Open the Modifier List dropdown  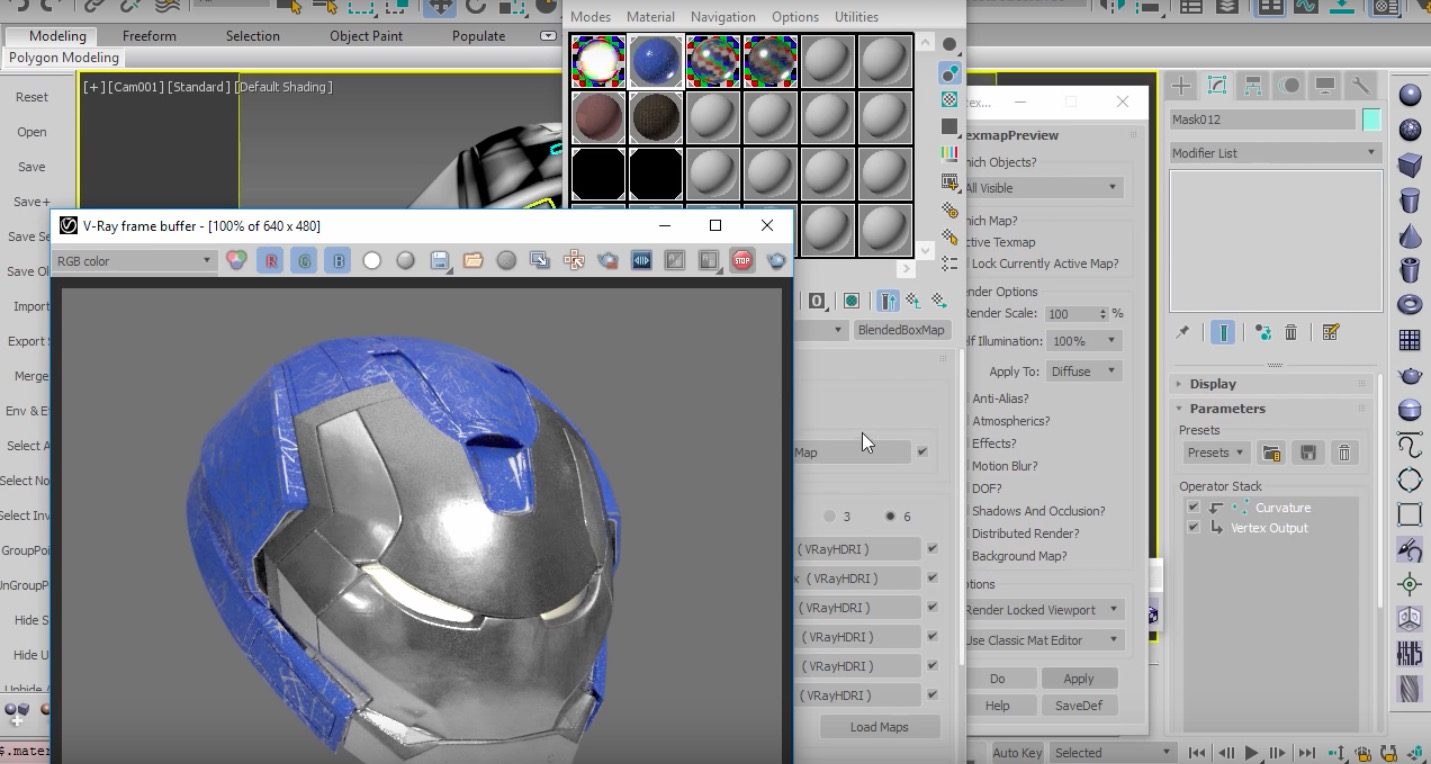[x=1275, y=153]
